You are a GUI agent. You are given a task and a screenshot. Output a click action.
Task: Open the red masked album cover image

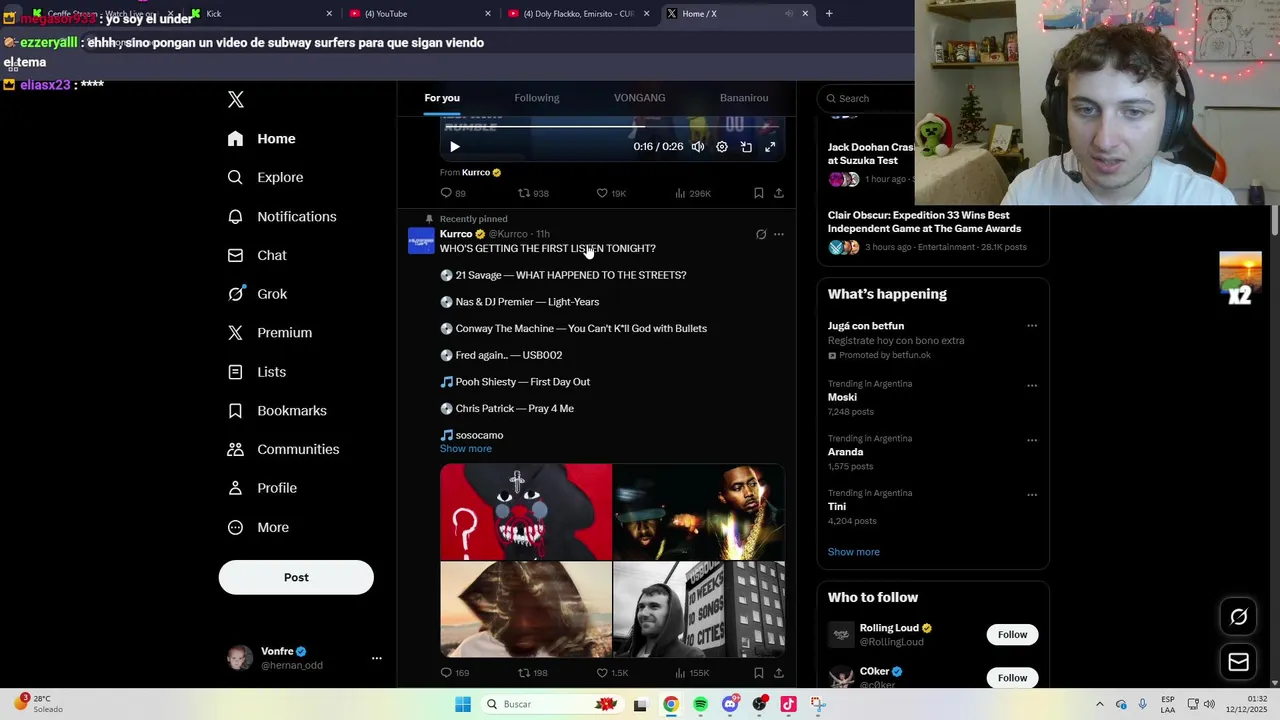click(526, 511)
